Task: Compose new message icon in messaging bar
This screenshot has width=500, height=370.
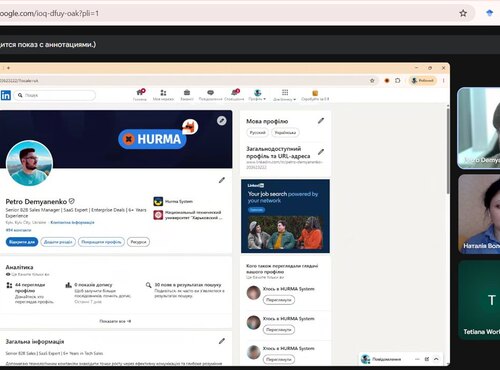Action: coord(427,359)
